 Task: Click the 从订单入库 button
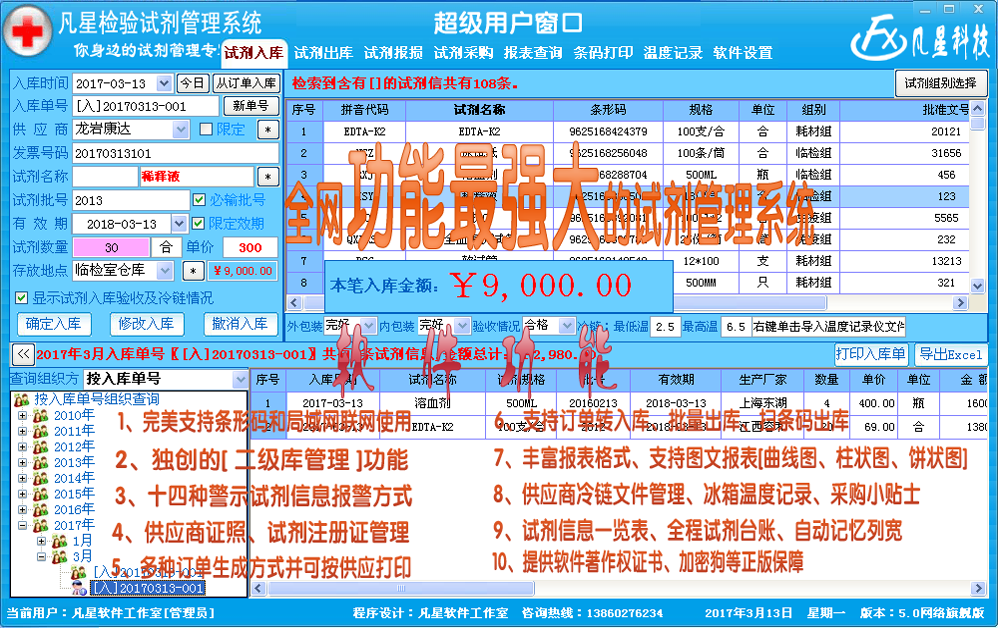(x=246, y=83)
